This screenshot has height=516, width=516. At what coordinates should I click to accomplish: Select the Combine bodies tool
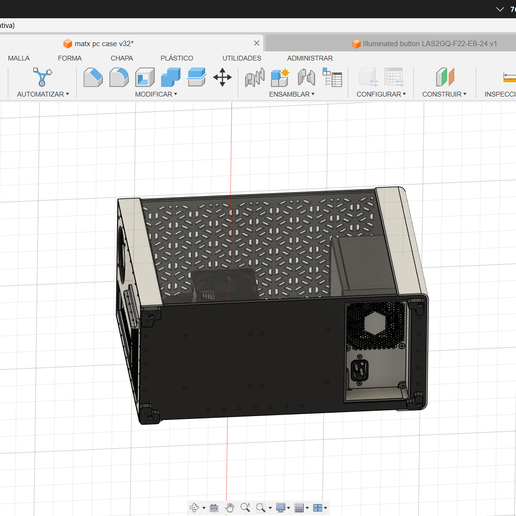click(171, 77)
